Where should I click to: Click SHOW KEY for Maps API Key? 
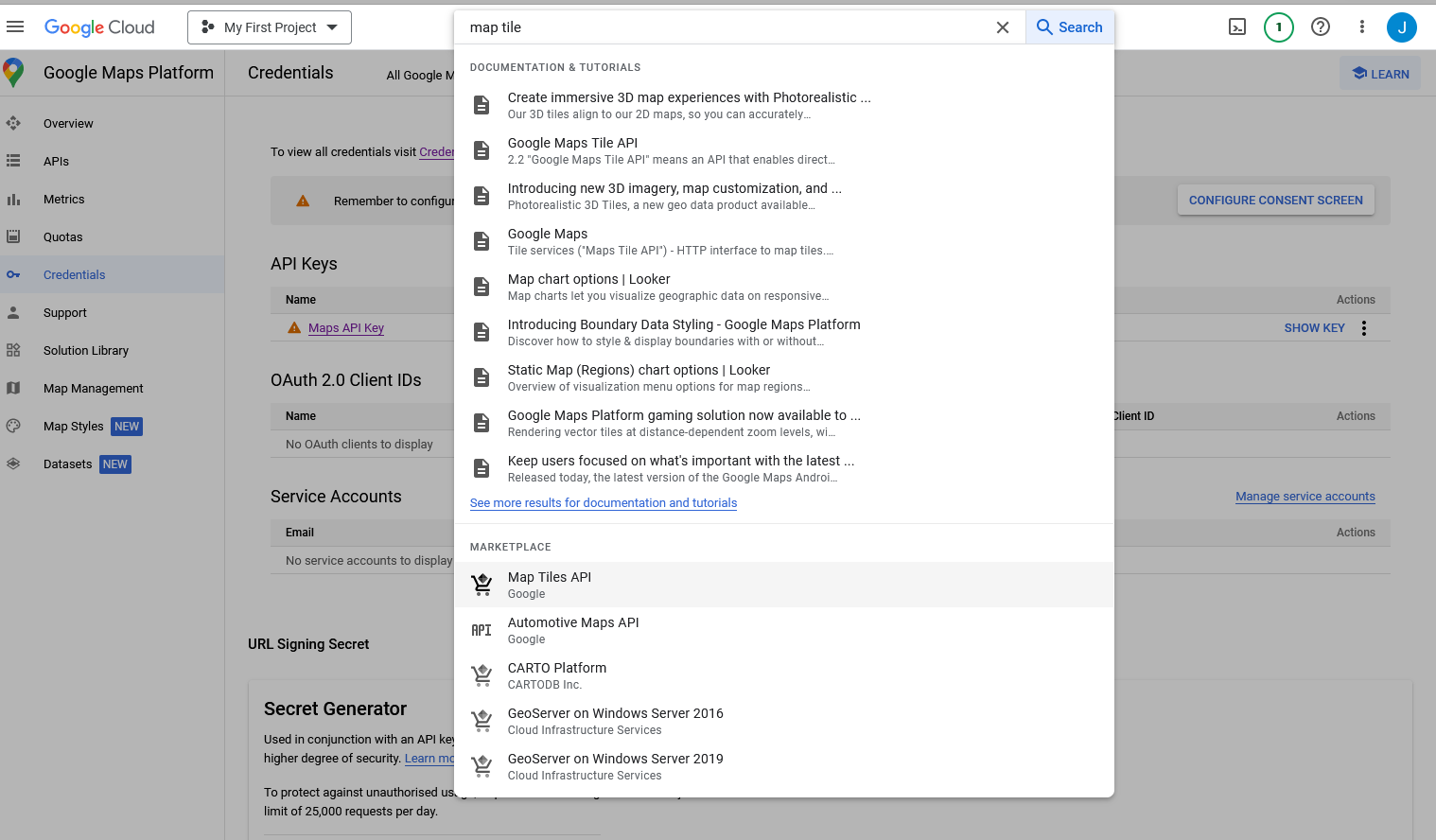click(1315, 328)
